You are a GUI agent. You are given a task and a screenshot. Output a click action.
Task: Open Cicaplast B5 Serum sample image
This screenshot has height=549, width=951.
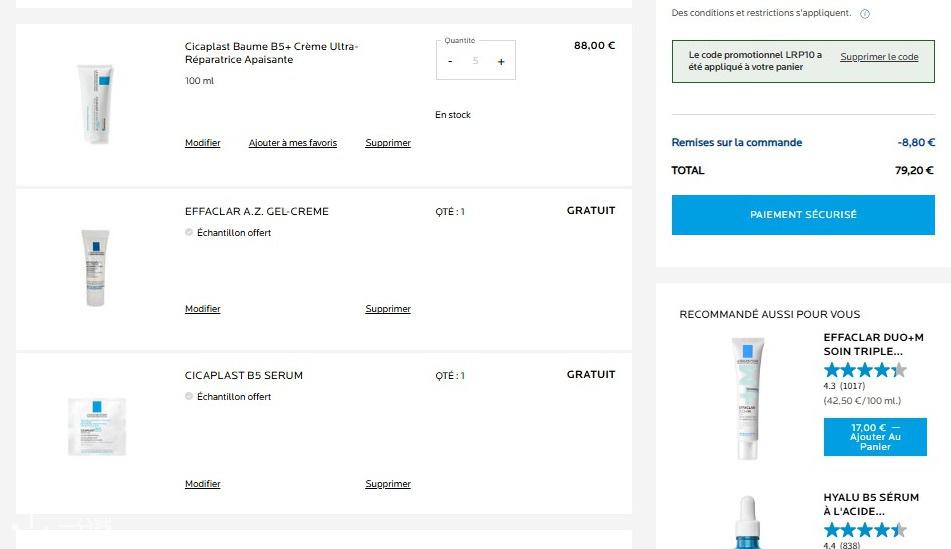pyautogui.click(x=97, y=427)
